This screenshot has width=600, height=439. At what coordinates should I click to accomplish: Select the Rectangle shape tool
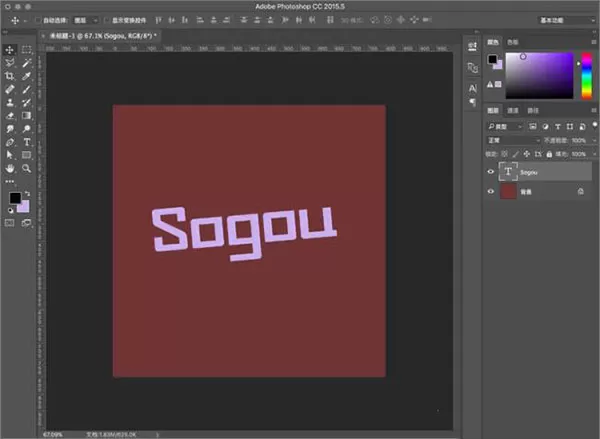[x=26, y=155]
